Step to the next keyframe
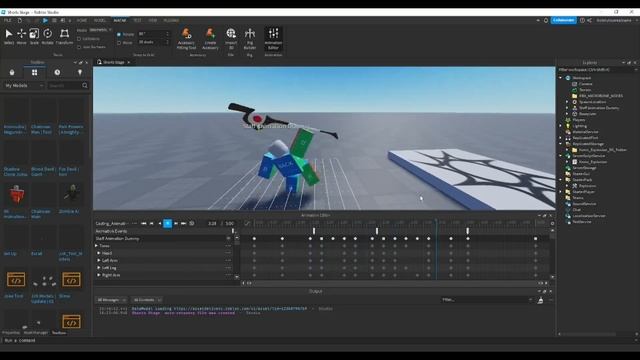 click(x=176, y=223)
